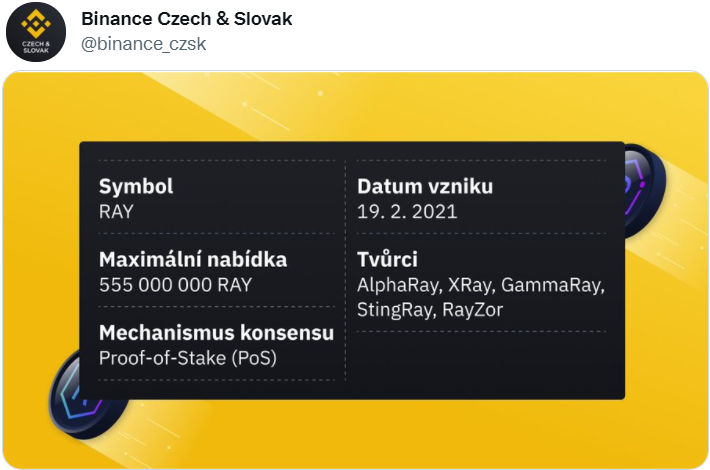This screenshot has width=710, height=470.
Task: Click the AlphaRay, XRay, GammaRay creators line
Action: (x=481, y=284)
